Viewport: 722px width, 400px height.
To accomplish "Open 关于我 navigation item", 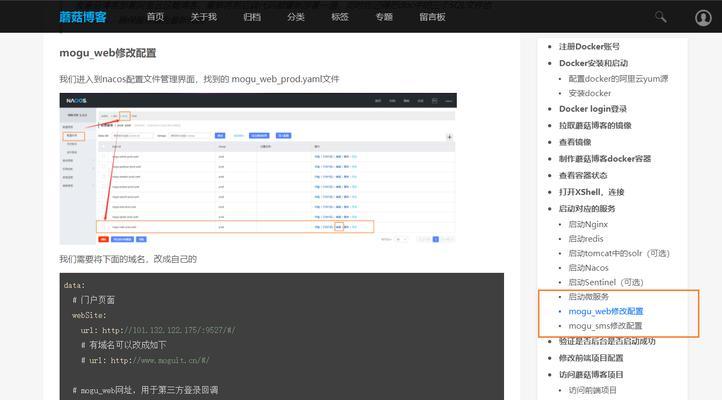I will pyautogui.click(x=204, y=17).
